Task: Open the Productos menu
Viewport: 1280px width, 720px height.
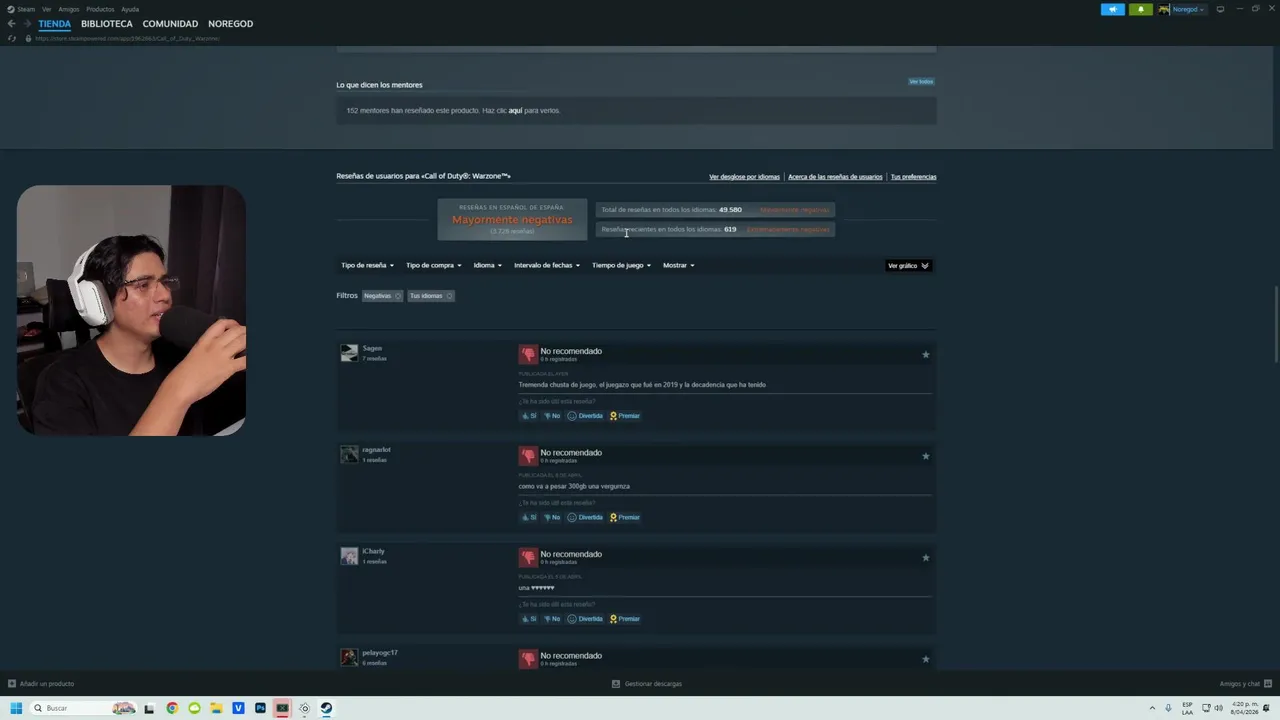Action: [100, 9]
